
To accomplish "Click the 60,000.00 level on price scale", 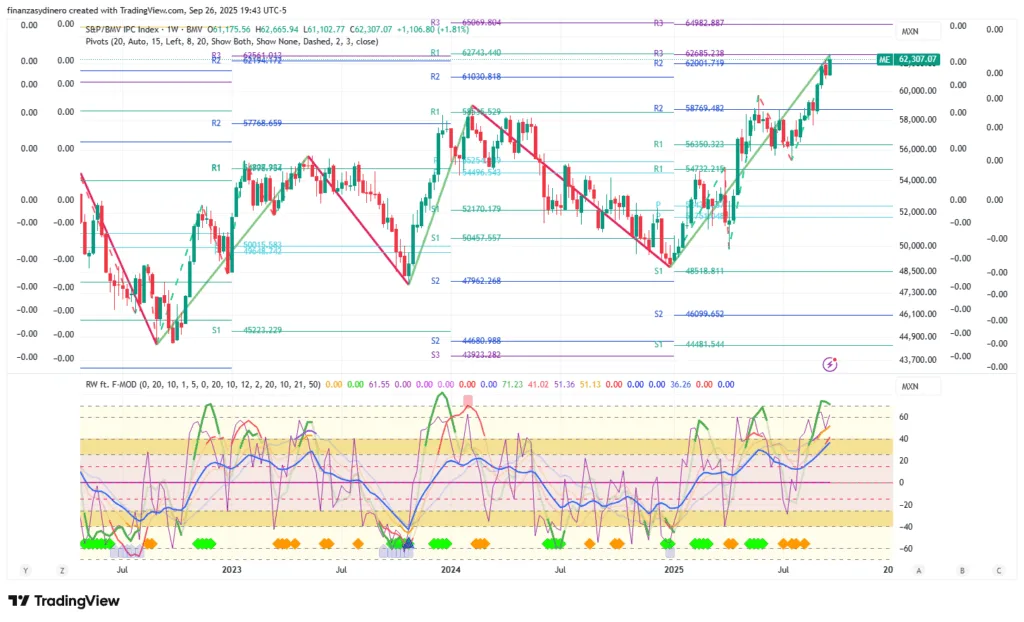I will tap(920, 90).
